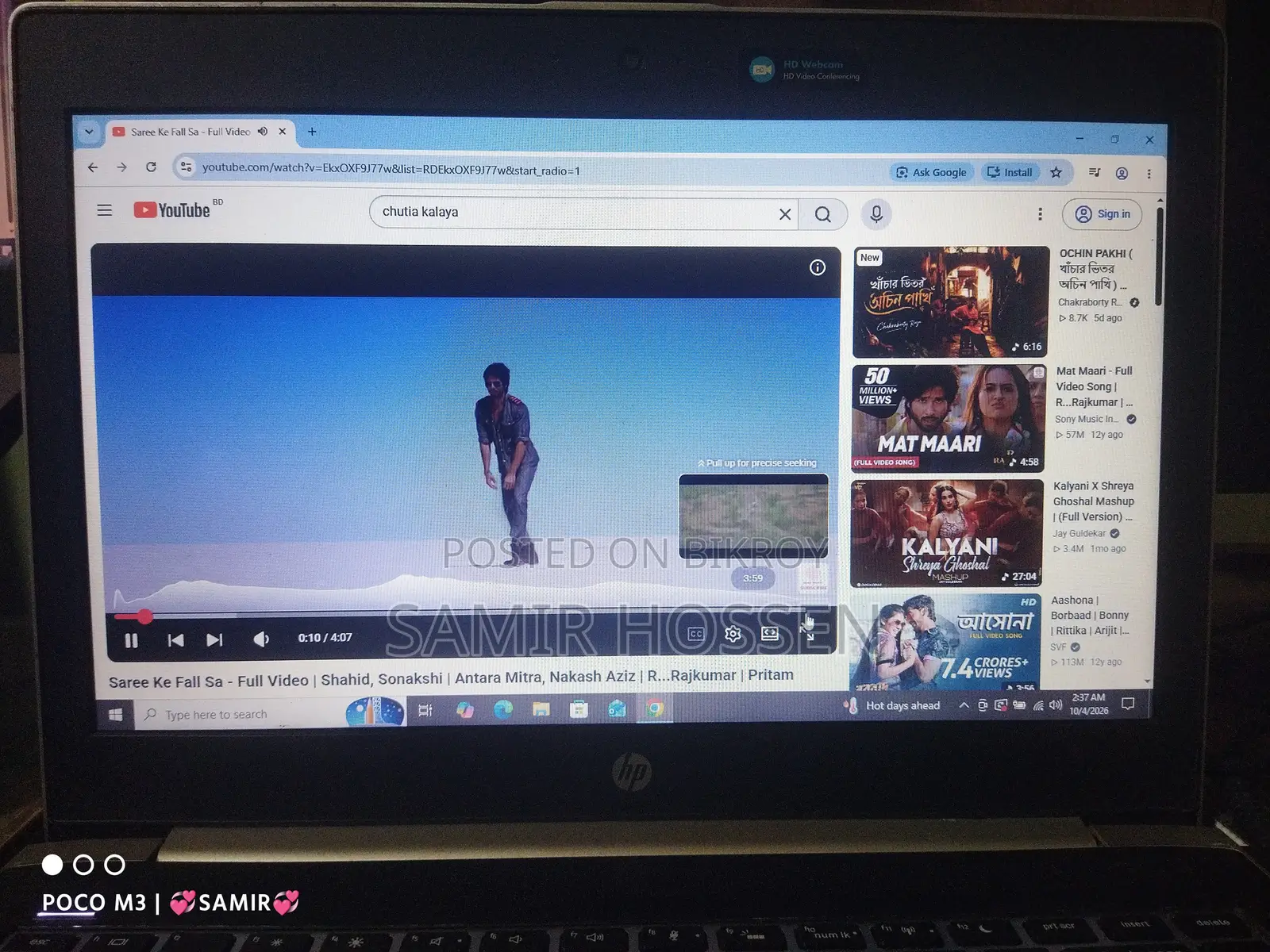Open the YouTube hamburger guide menu
Screen dimensions: 1270x952
pyautogui.click(x=104, y=210)
